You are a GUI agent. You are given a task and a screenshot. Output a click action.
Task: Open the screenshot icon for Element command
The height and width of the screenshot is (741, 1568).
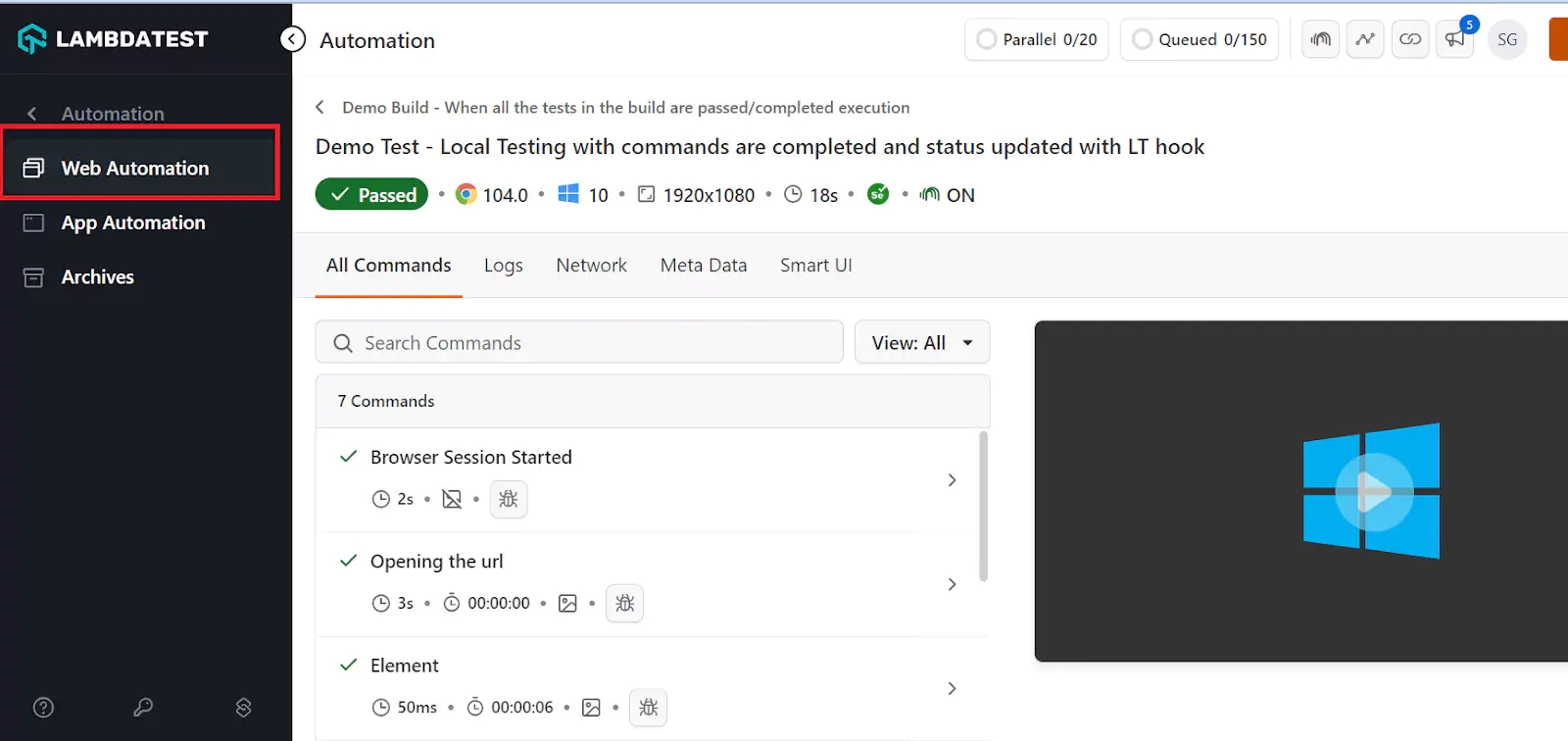tap(591, 707)
